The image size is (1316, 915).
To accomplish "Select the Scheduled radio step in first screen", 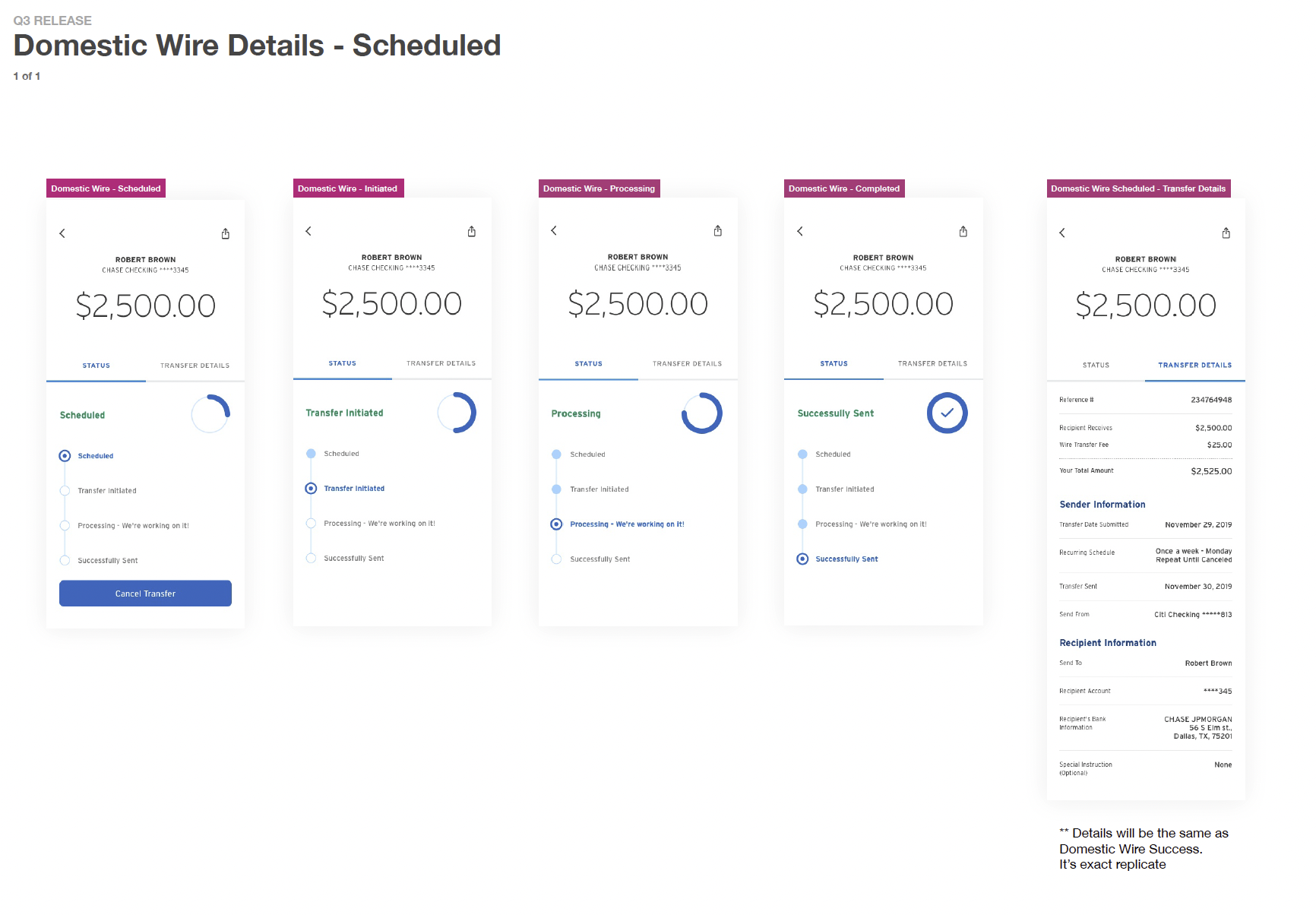I will [65, 456].
